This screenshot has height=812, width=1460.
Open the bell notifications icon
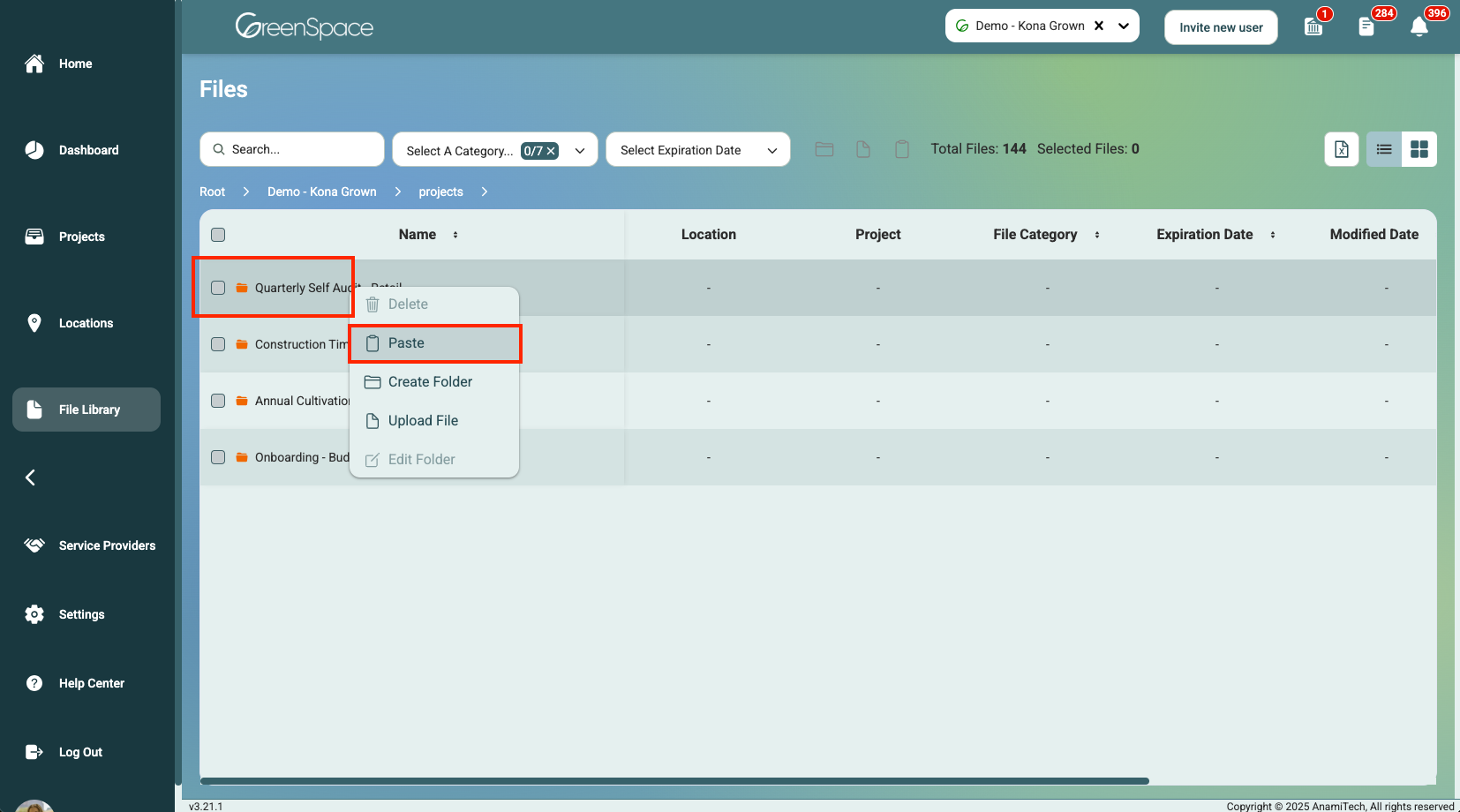(x=1419, y=26)
